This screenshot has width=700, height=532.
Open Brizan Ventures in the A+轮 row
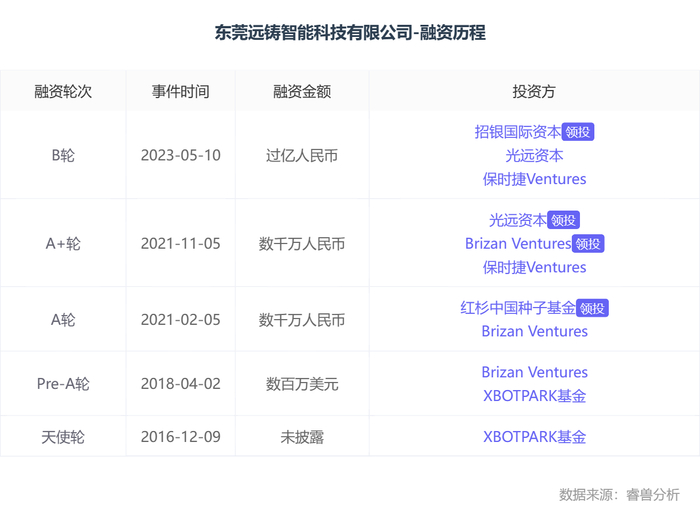point(517,244)
